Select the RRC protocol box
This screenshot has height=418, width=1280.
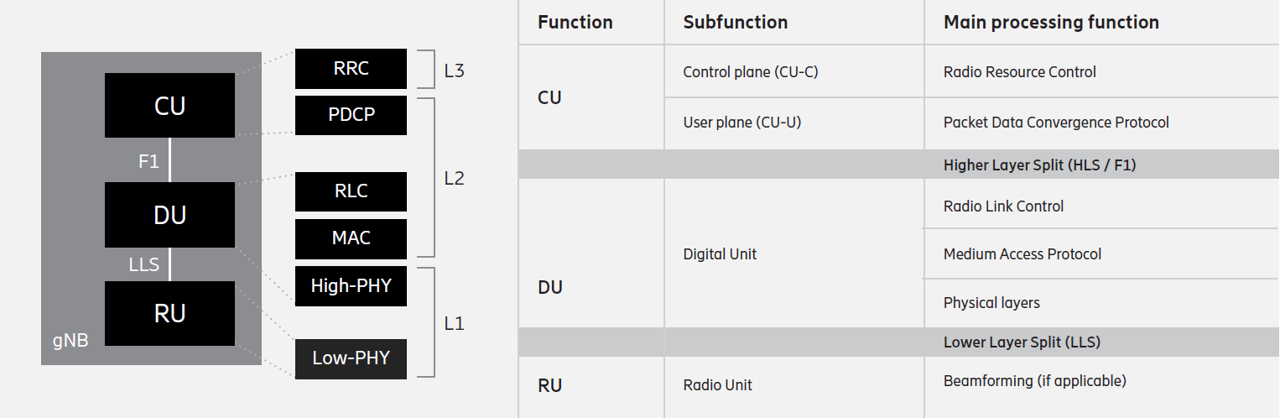click(x=351, y=69)
